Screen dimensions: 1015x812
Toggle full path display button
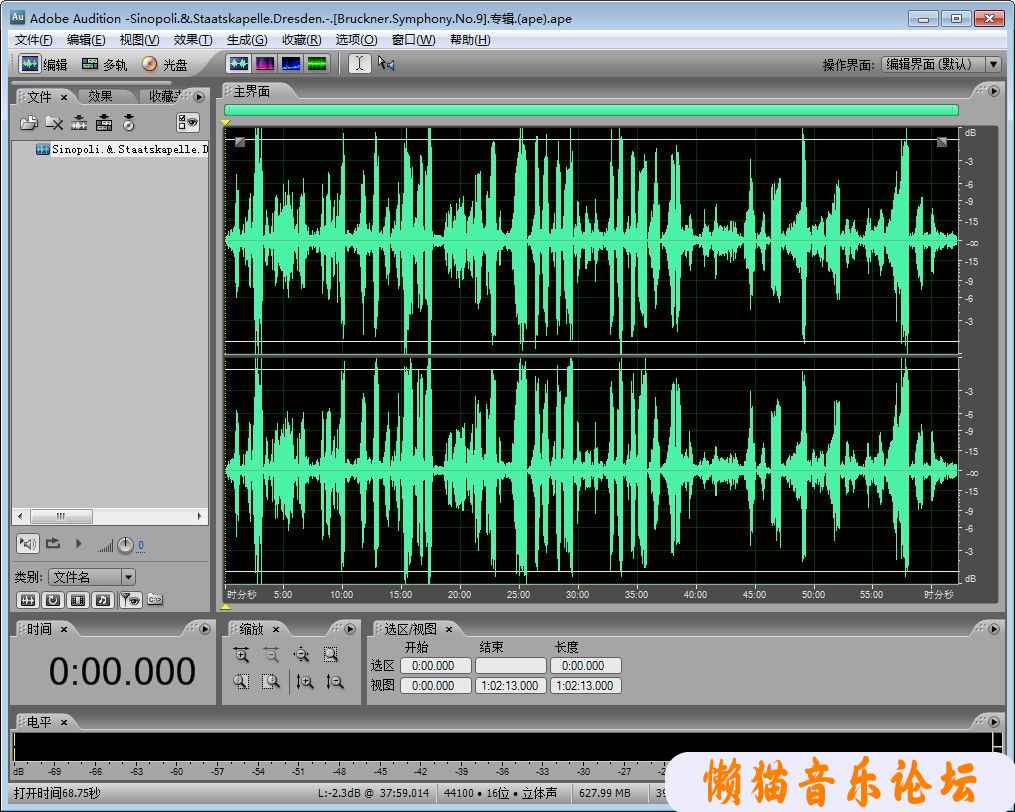(155, 600)
